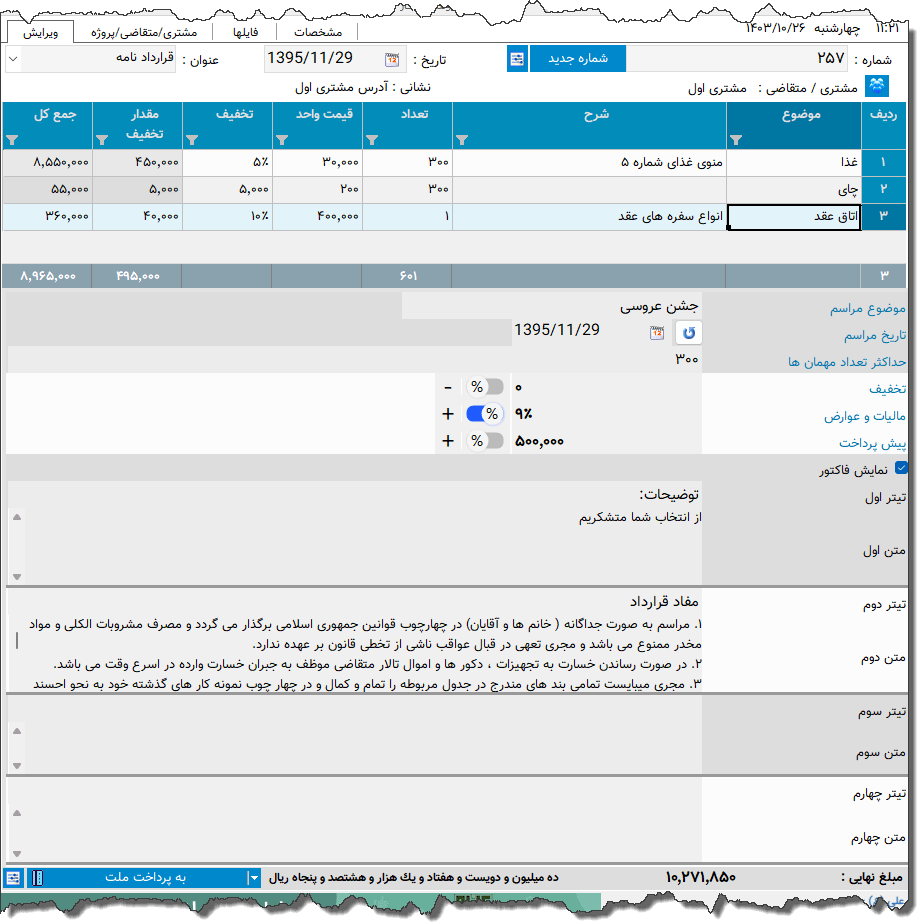Image resolution: width=917 pixels, height=922 pixels.
Task: Click the customer icon next to مشتری / متقاضی
Action: point(875,86)
